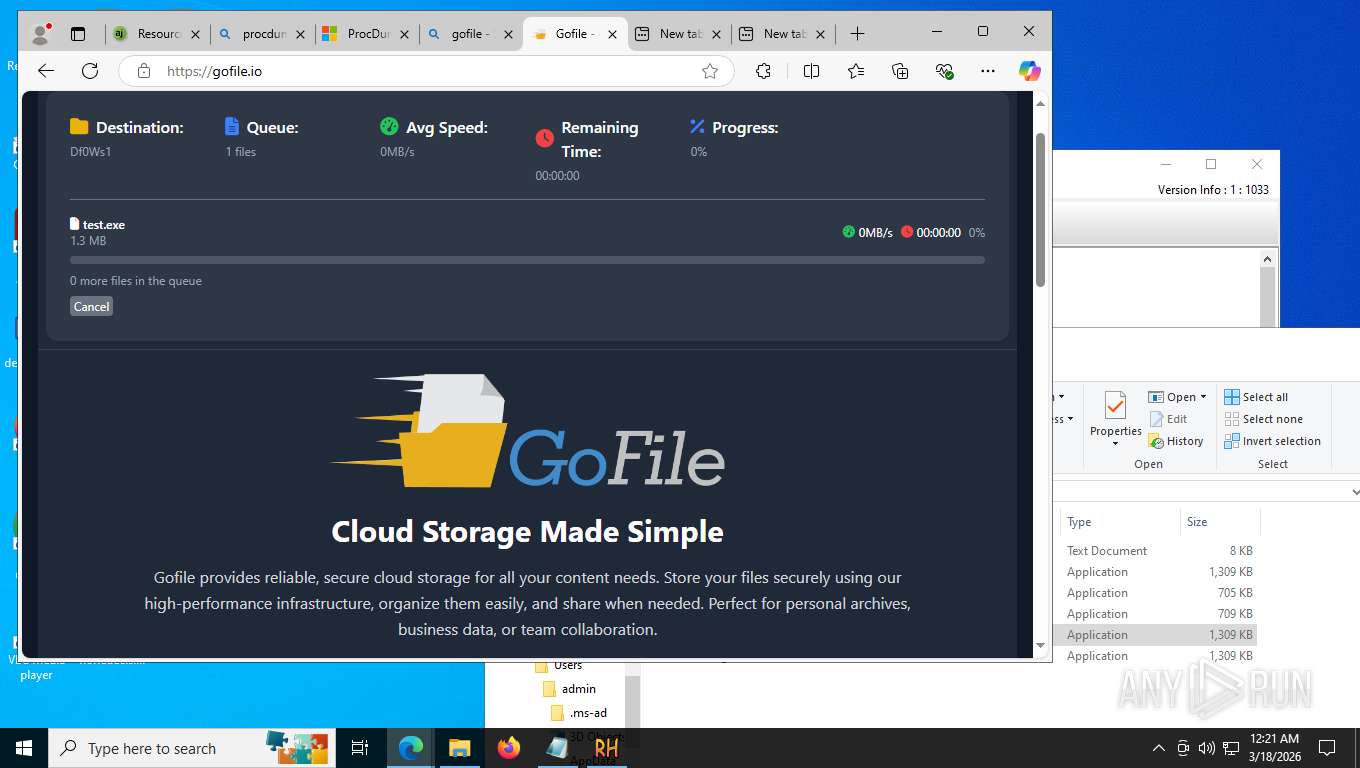The height and width of the screenshot is (768, 1360).
Task: Click the test.exe upload progress bar
Action: tap(527, 260)
